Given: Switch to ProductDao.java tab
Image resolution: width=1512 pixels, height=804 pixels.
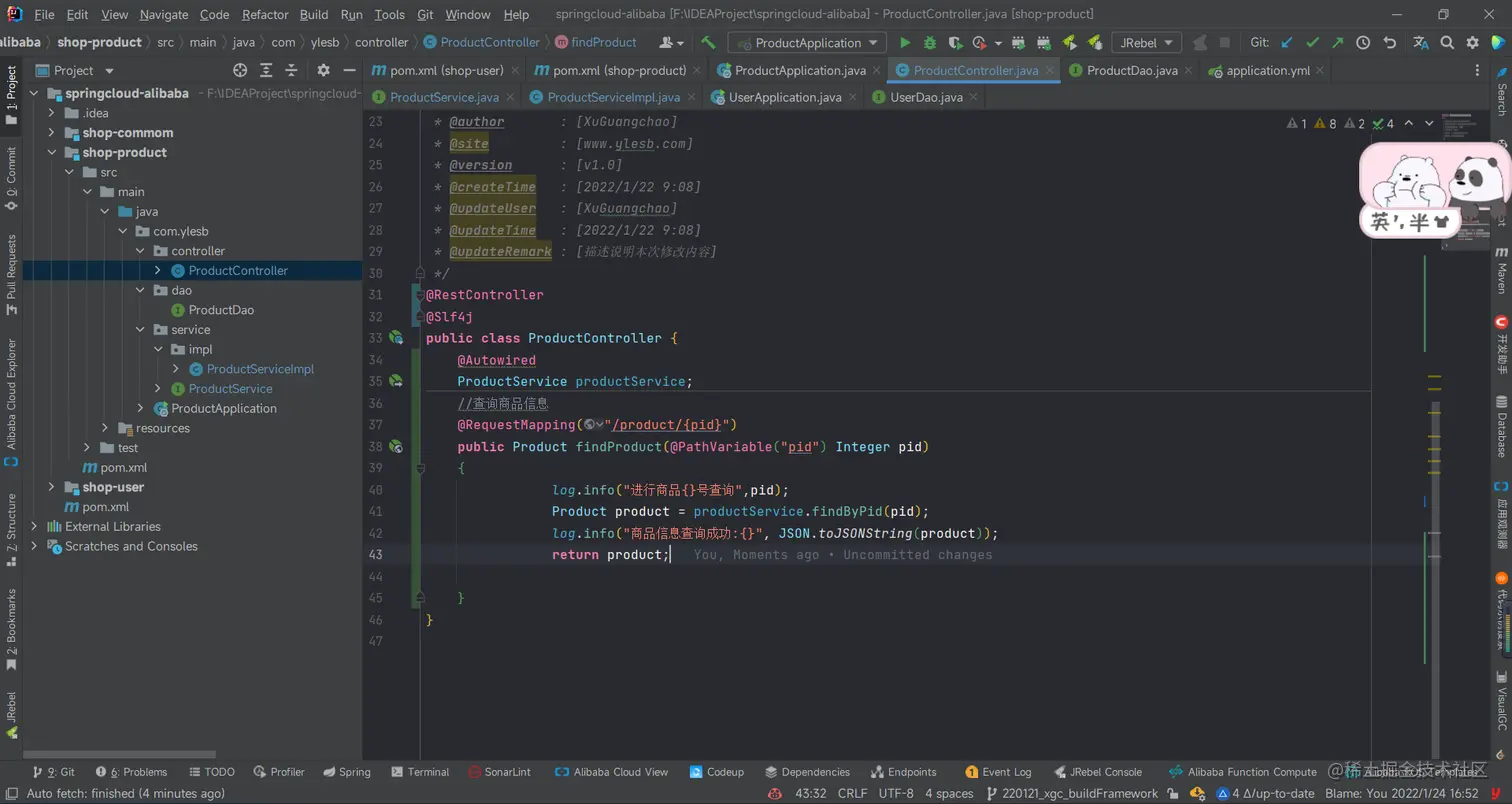Looking at the screenshot, I should tap(1131, 71).
